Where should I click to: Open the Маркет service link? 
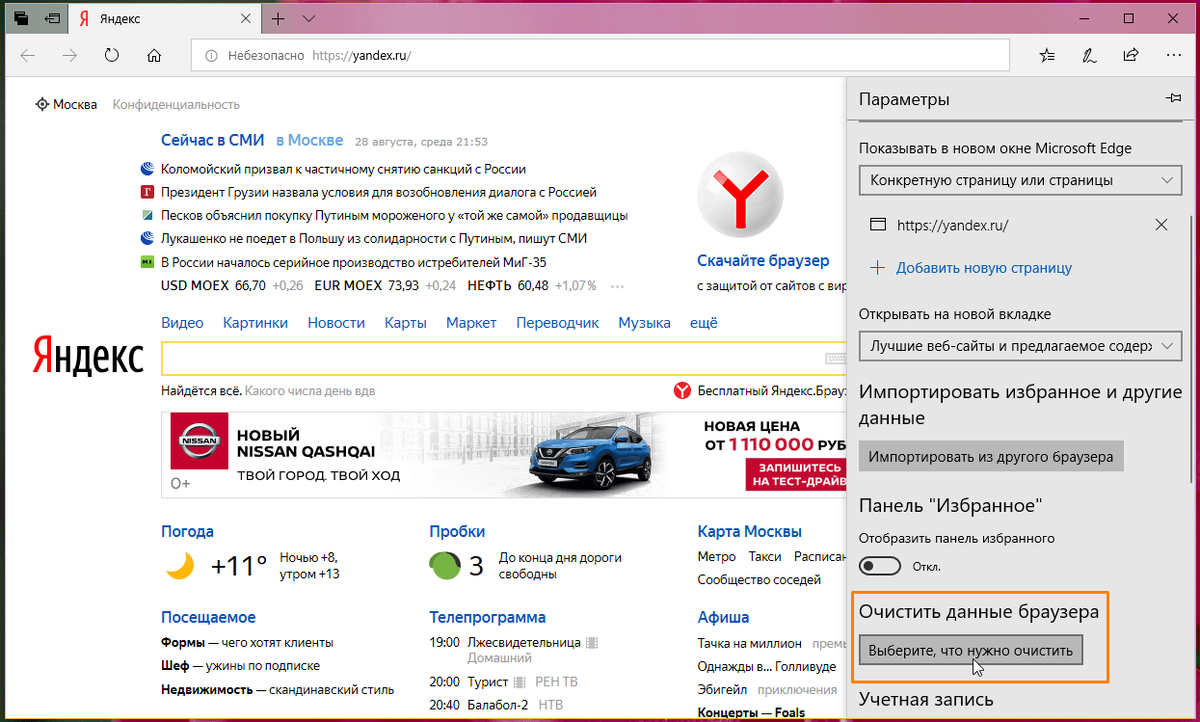pos(471,323)
